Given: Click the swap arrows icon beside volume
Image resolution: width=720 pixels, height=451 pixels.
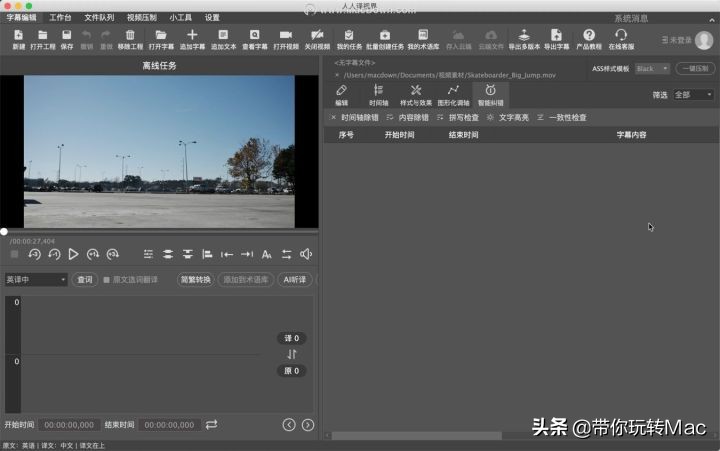Looking at the screenshot, I should click(x=286, y=254).
